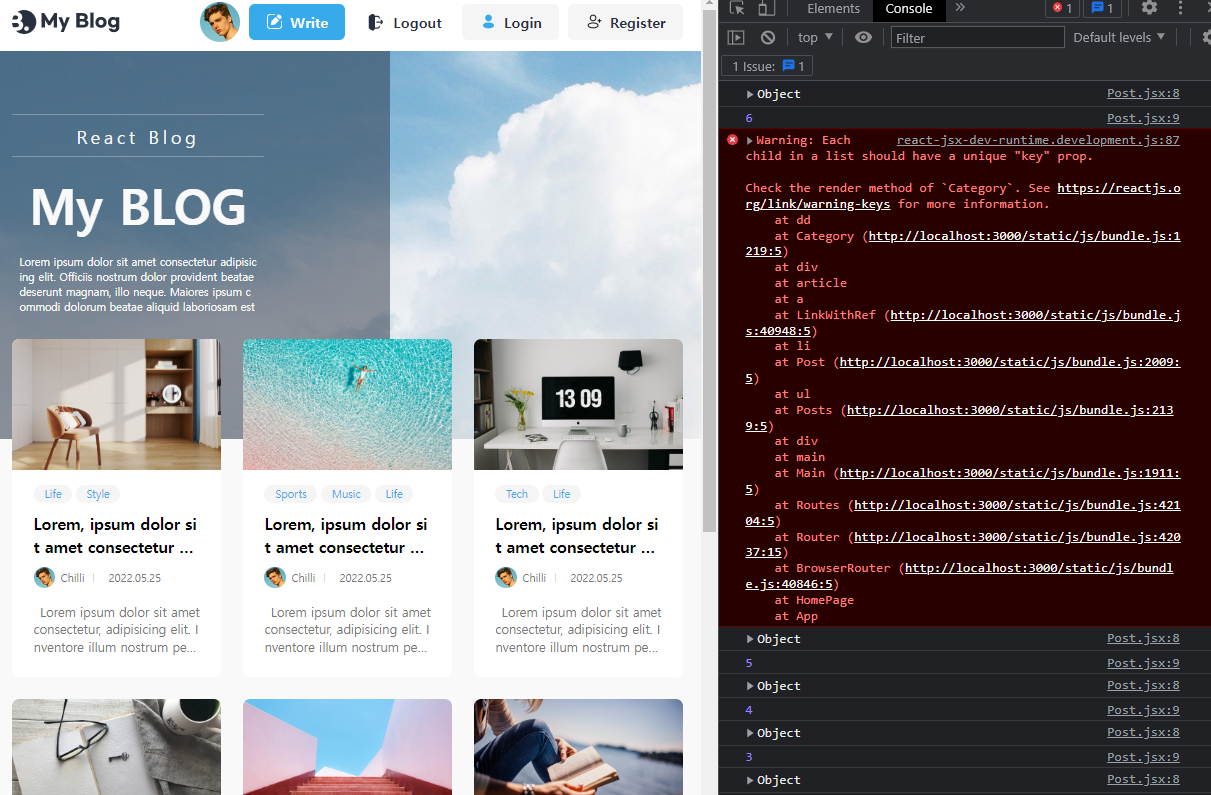Open the chair and shelf room thumbnail
Screen dimensions: 1211x795
tap(116, 404)
